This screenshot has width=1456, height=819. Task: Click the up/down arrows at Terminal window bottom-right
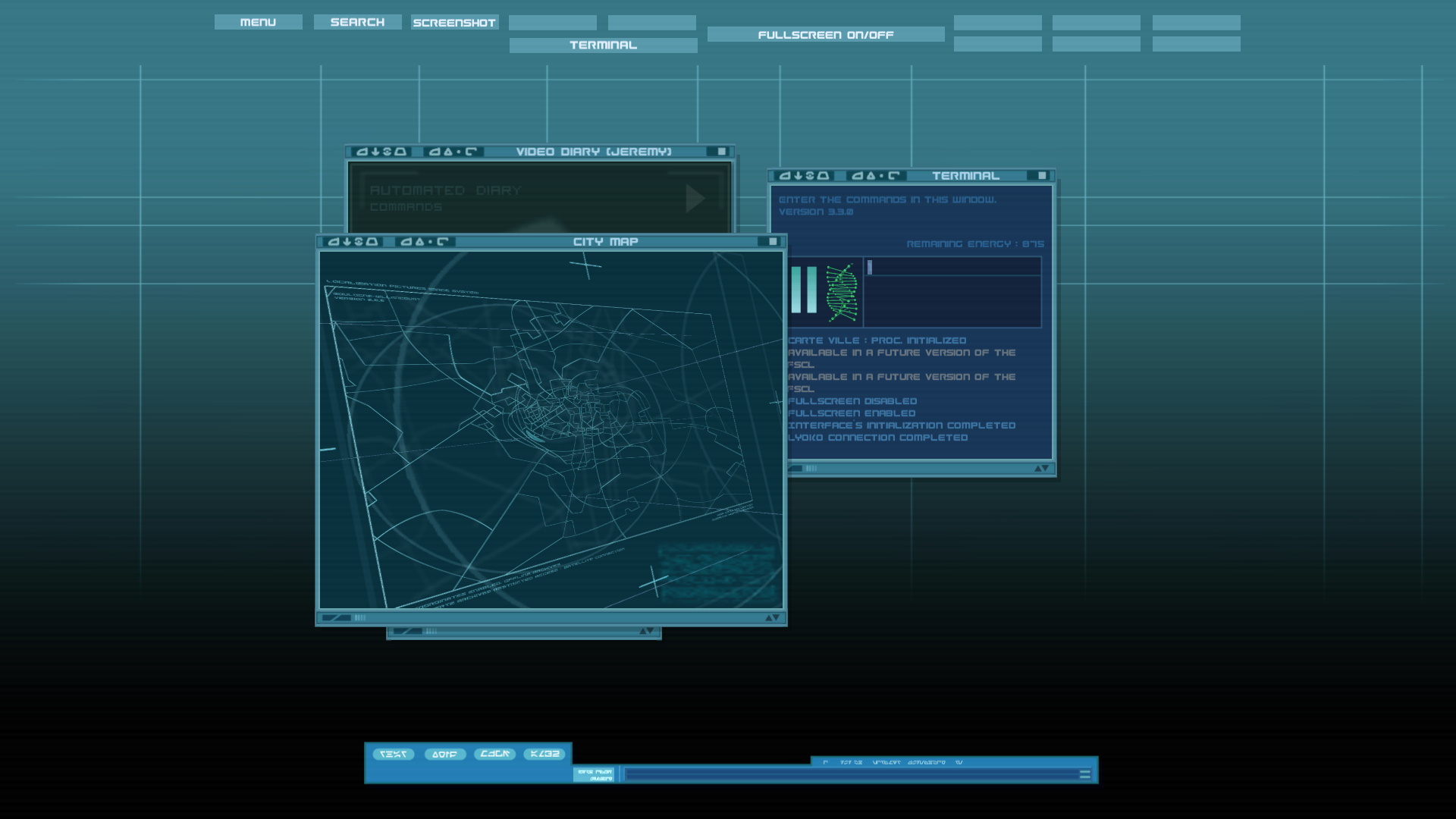tap(1041, 469)
